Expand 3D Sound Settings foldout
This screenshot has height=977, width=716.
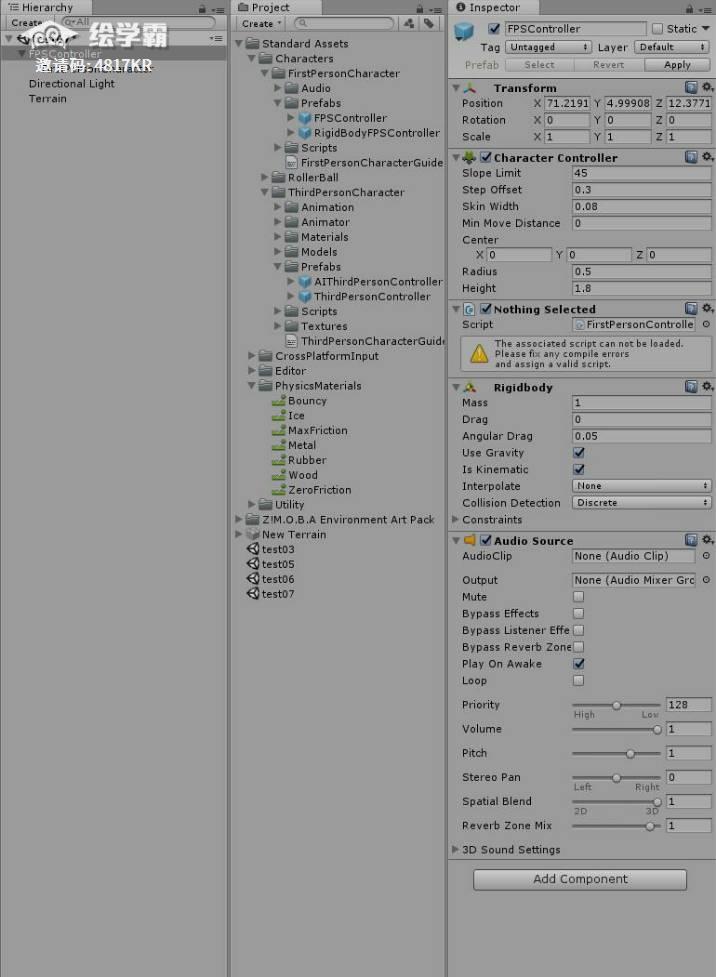pyautogui.click(x=456, y=849)
